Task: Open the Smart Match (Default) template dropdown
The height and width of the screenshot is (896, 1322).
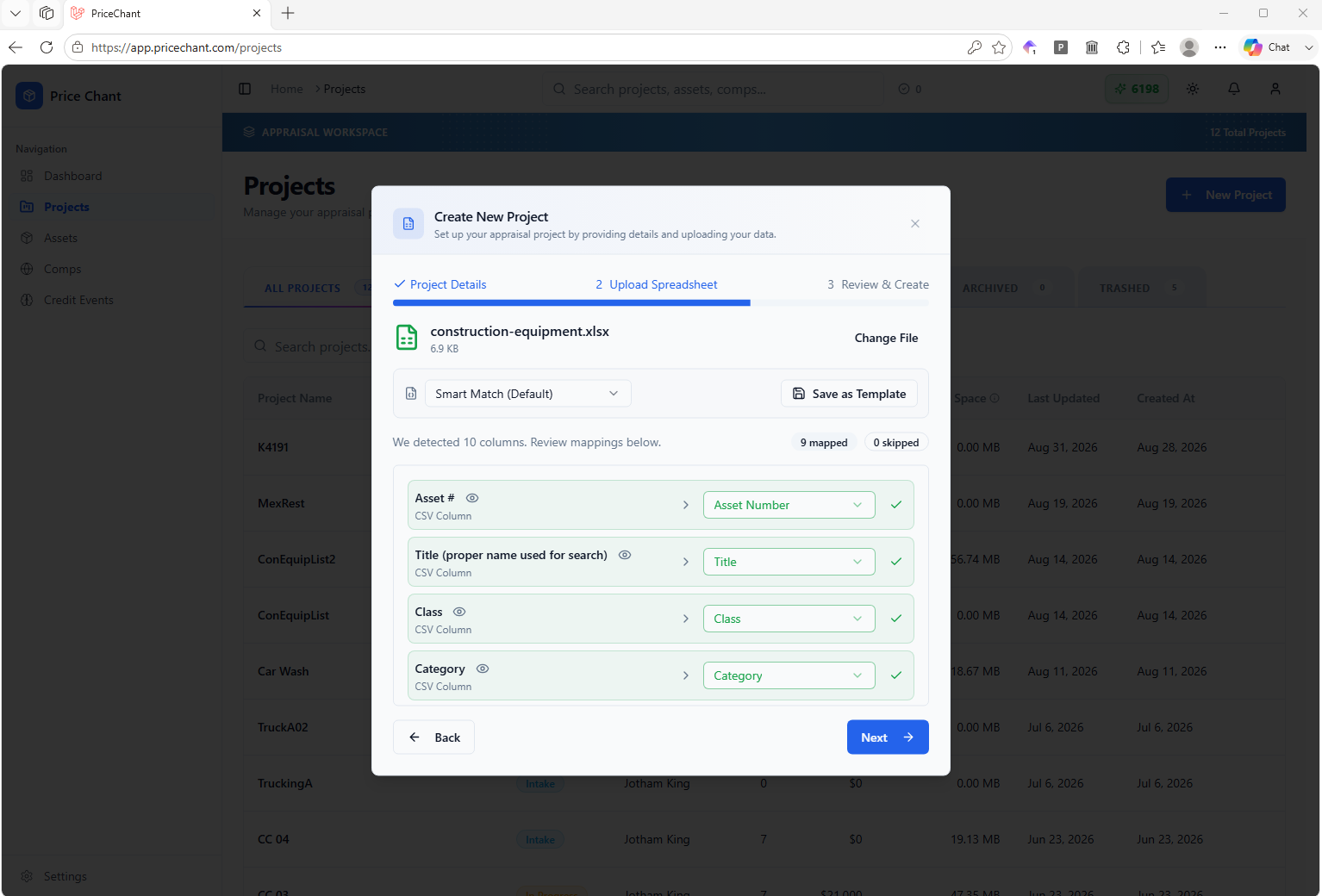Action: coord(527,394)
